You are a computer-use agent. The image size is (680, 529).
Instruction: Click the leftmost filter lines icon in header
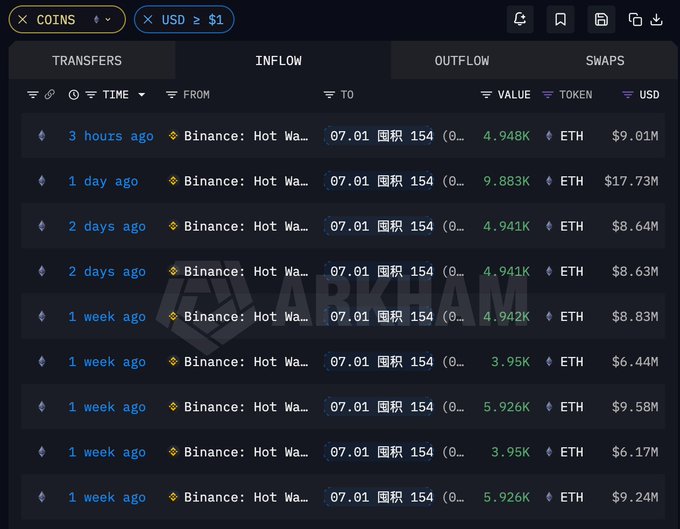coord(33,95)
